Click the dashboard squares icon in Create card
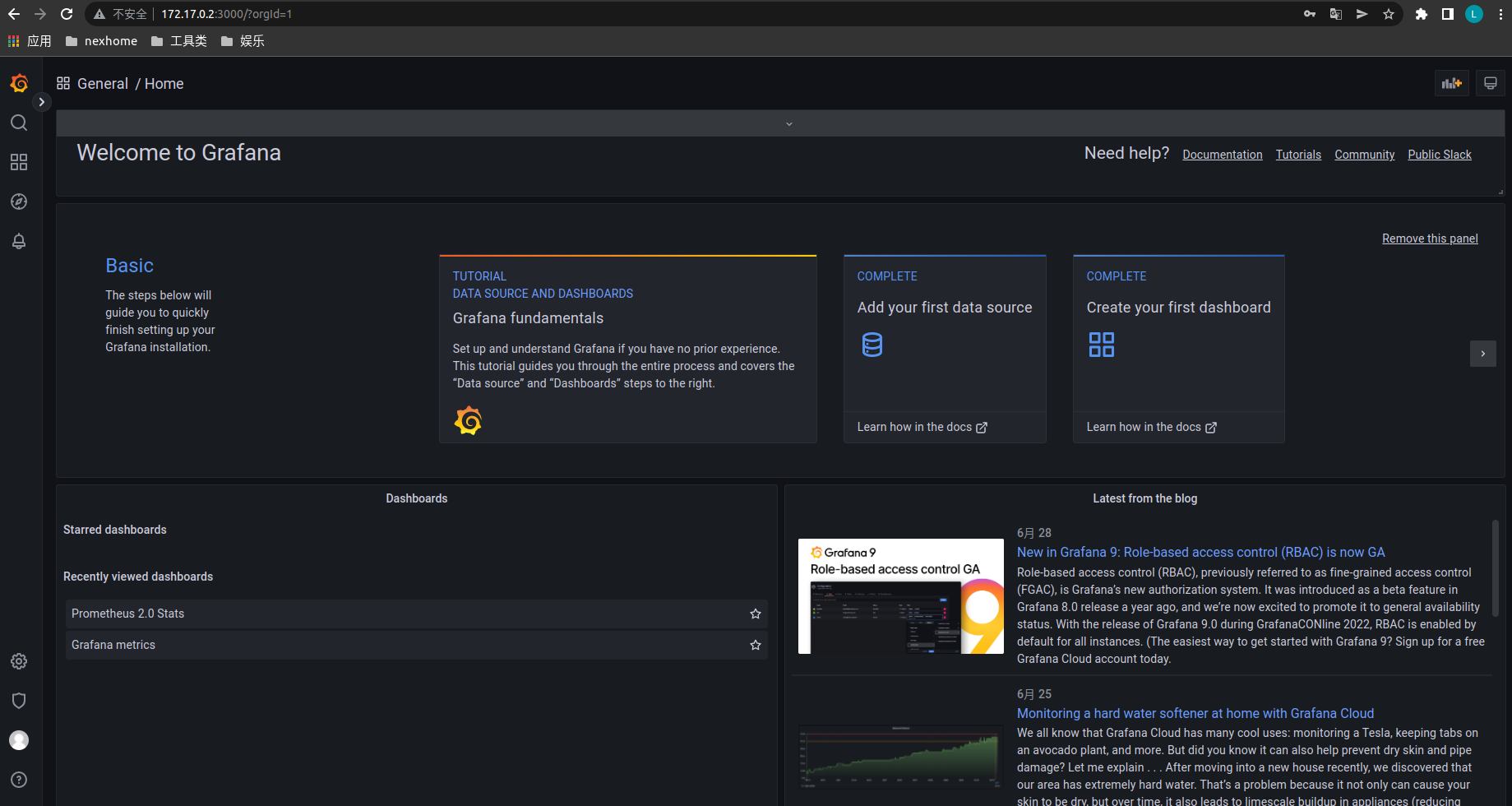The height and width of the screenshot is (806, 1512). pyautogui.click(x=1102, y=345)
